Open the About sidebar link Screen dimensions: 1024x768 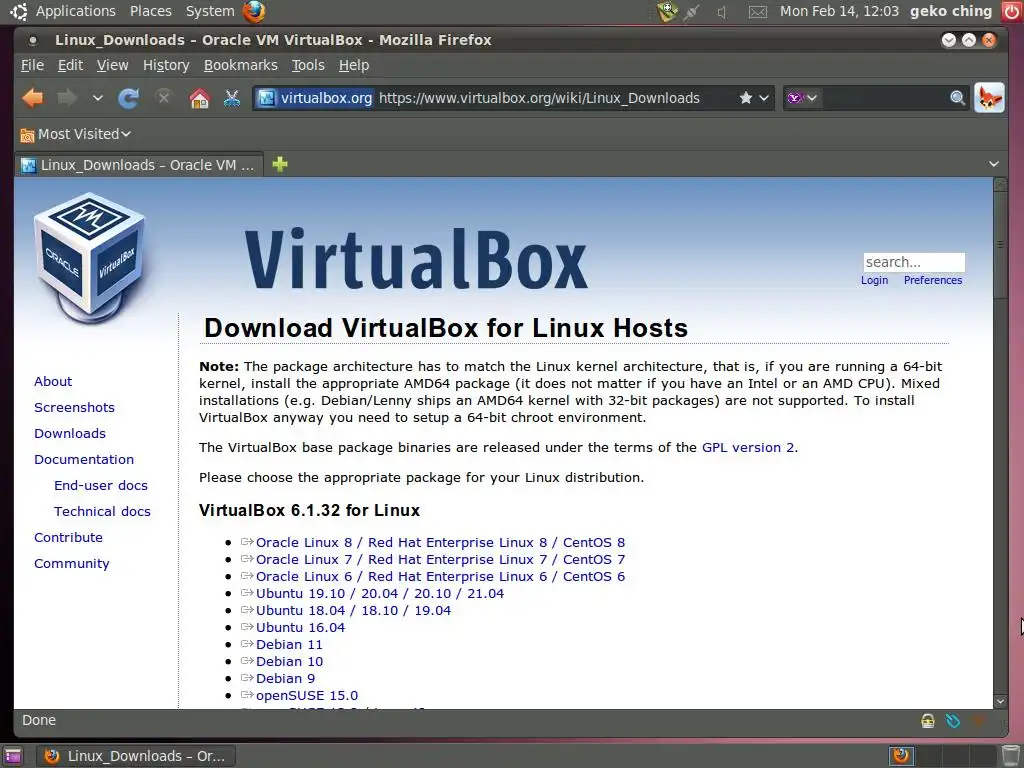click(53, 381)
